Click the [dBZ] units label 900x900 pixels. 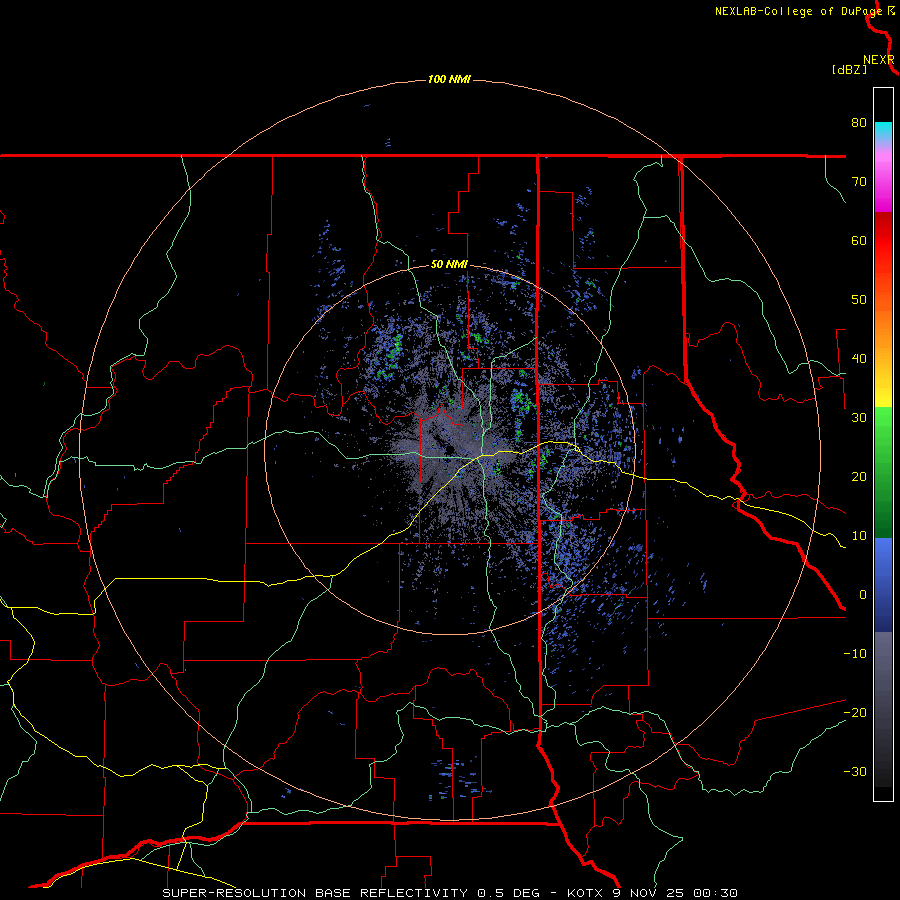click(849, 70)
